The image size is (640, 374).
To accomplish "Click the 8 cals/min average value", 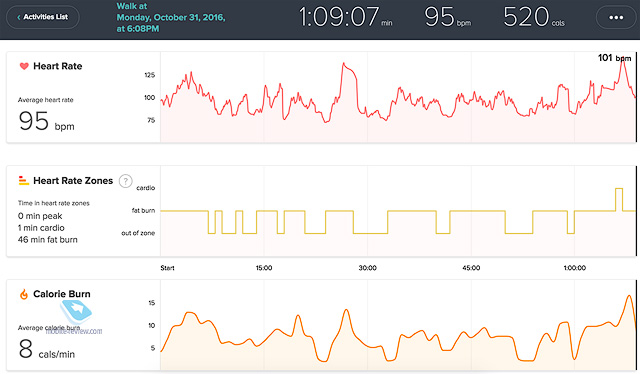I will tap(47, 350).
